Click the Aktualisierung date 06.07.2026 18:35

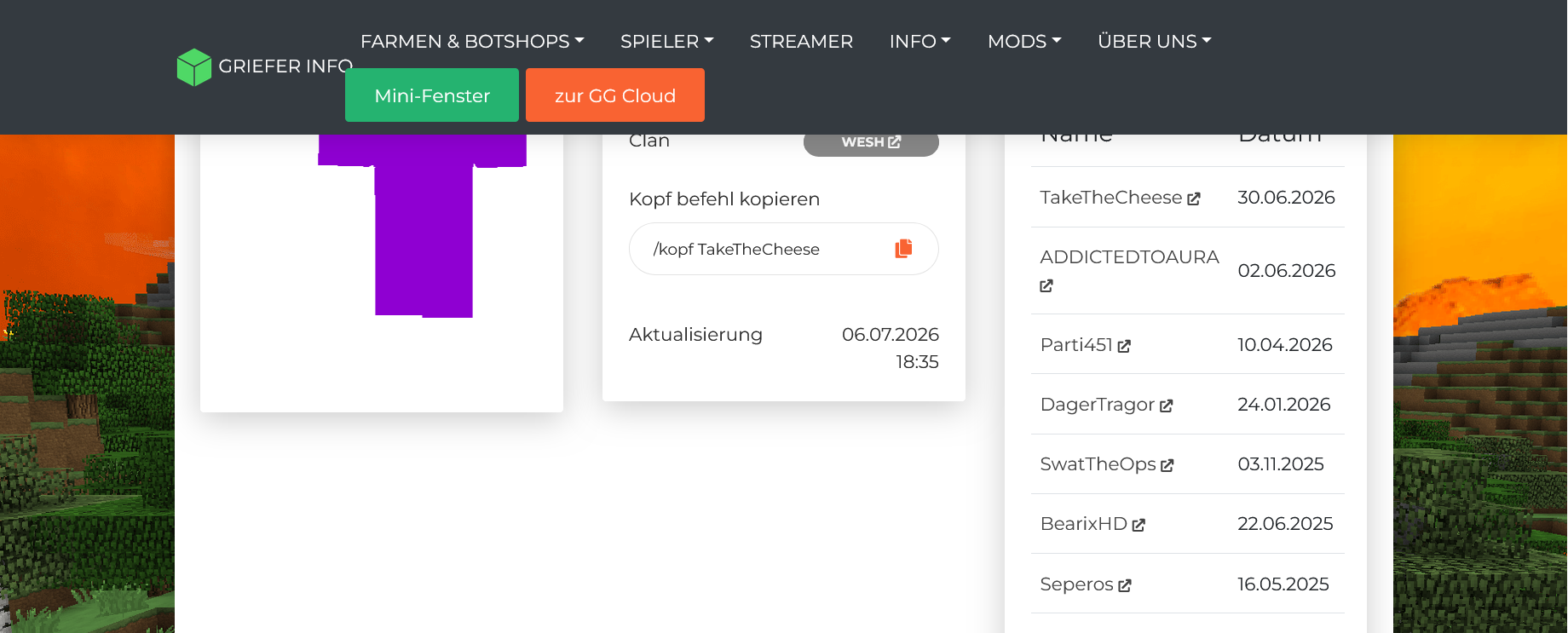pyautogui.click(x=891, y=348)
